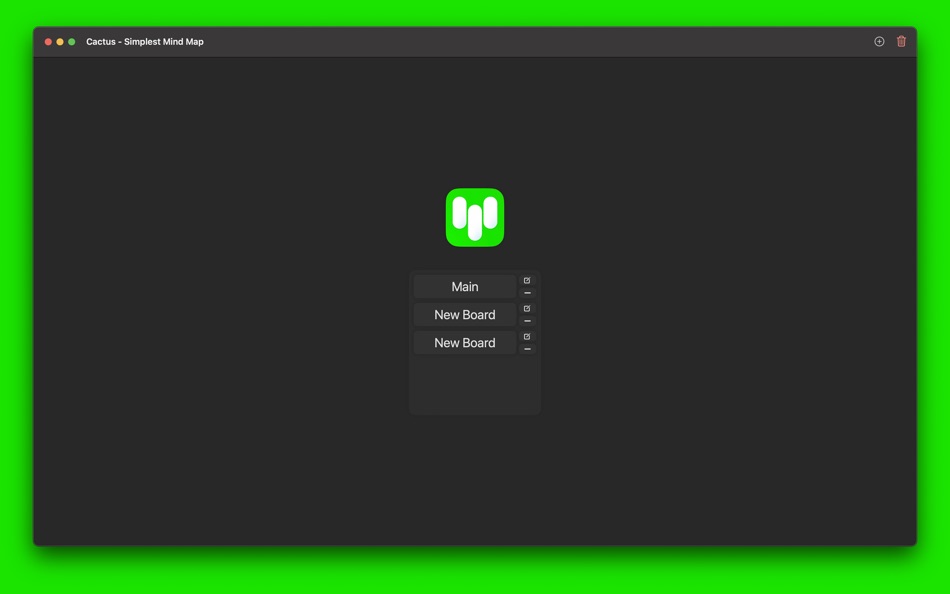The height and width of the screenshot is (594, 950).
Task: Minus icon of the last New Board row
Action: tap(527, 349)
